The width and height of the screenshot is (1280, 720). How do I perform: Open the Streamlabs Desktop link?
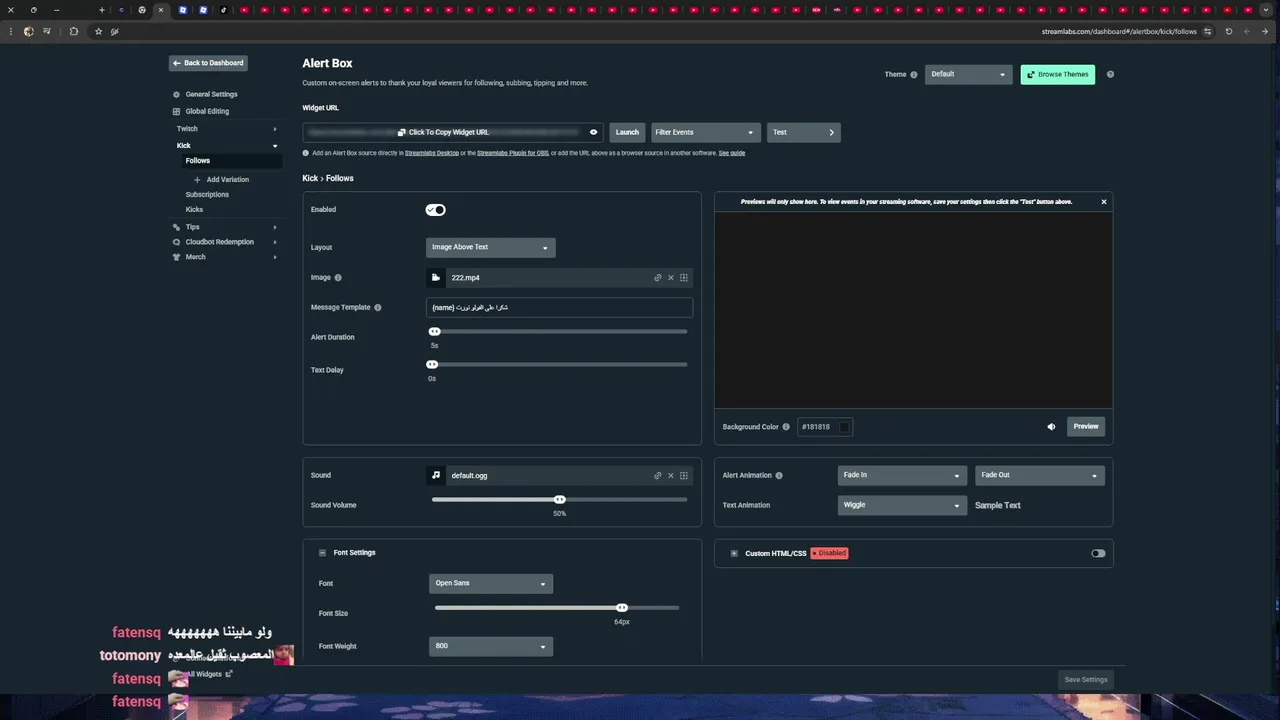[x=432, y=153]
